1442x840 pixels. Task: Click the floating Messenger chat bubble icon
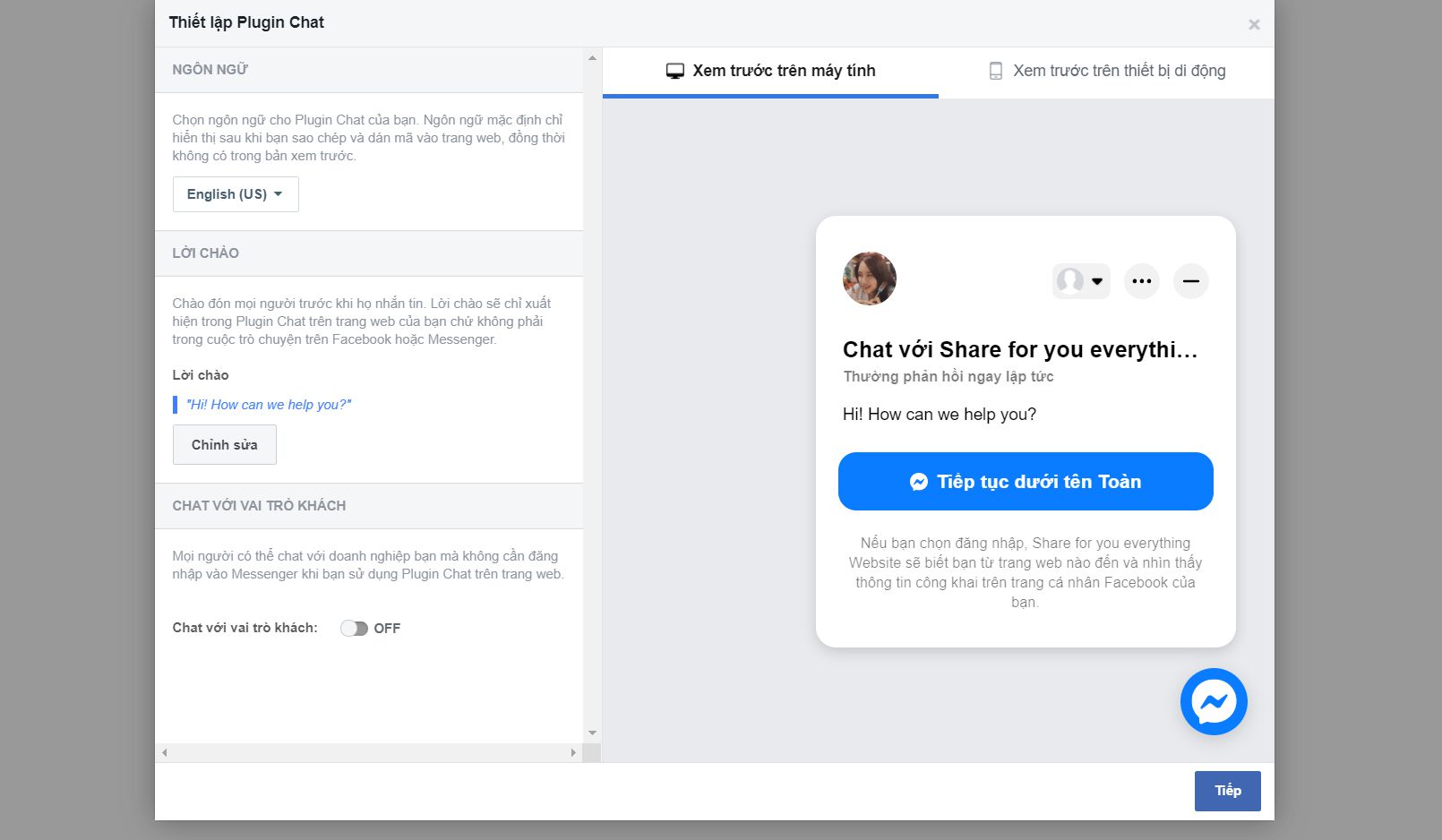pos(1214,702)
